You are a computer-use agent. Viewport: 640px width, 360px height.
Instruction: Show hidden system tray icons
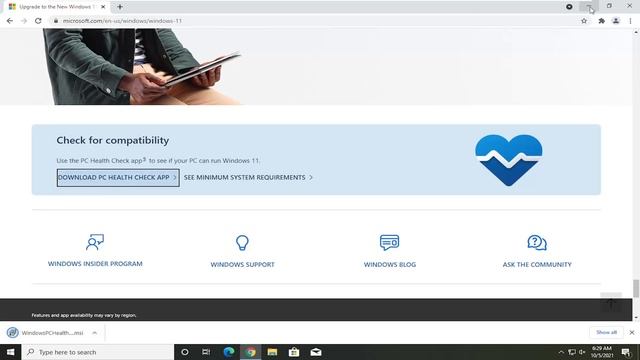tap(561, 352)
